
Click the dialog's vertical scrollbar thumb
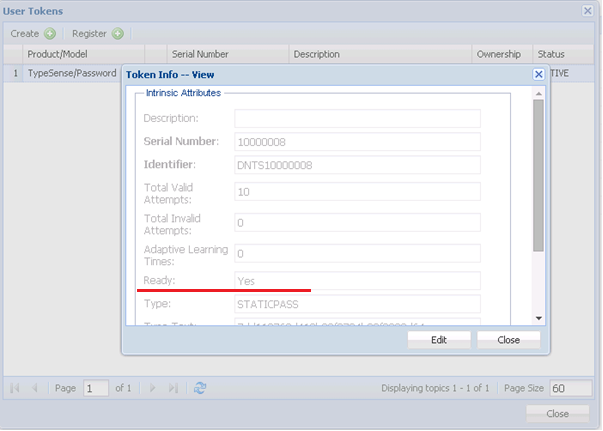[538, 175]
